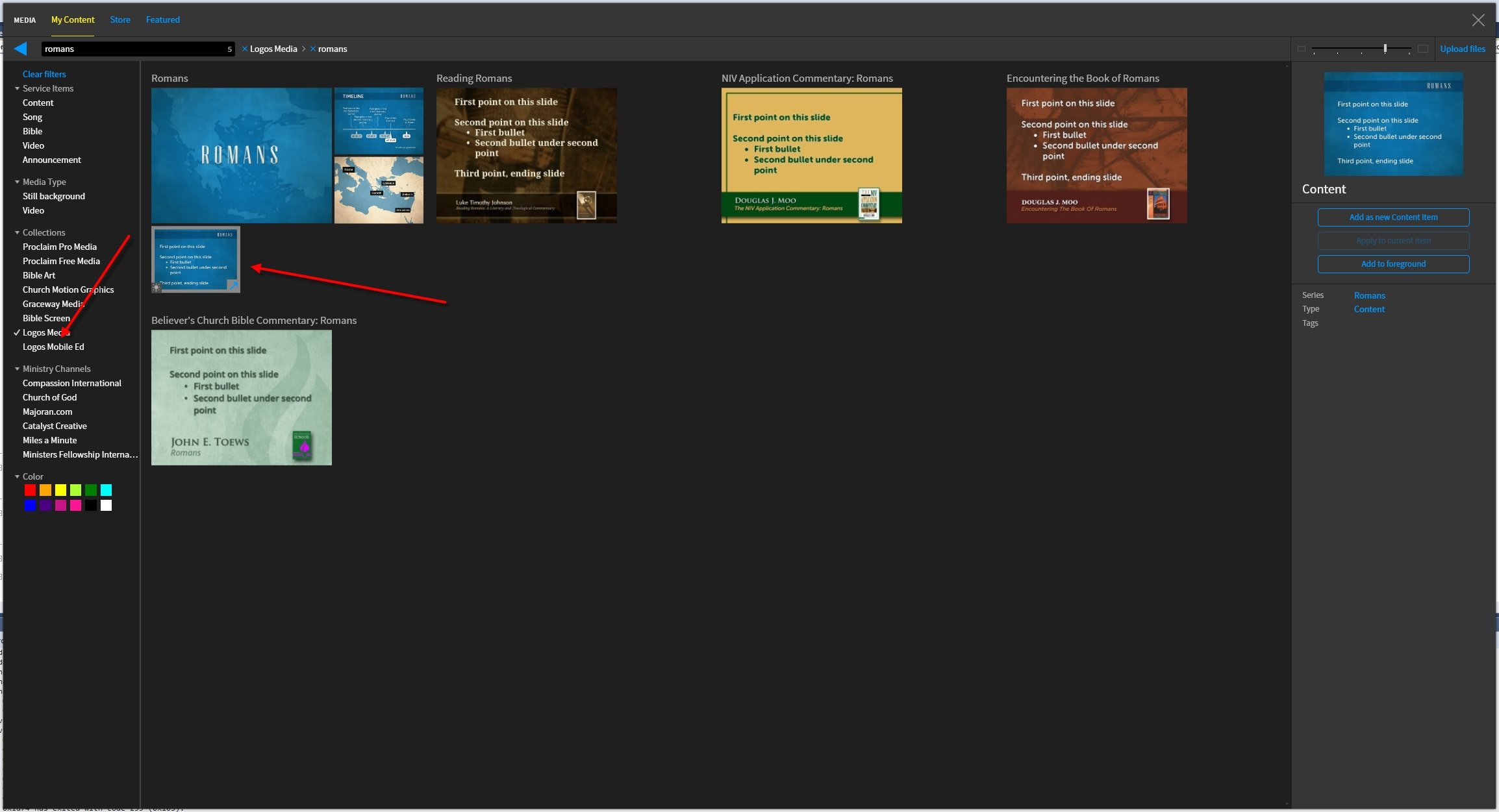Click small thumbnail size icon left of slider
Image resolution: width=1499 pixels, height=812 pixels.
(x=1301, y=49)
